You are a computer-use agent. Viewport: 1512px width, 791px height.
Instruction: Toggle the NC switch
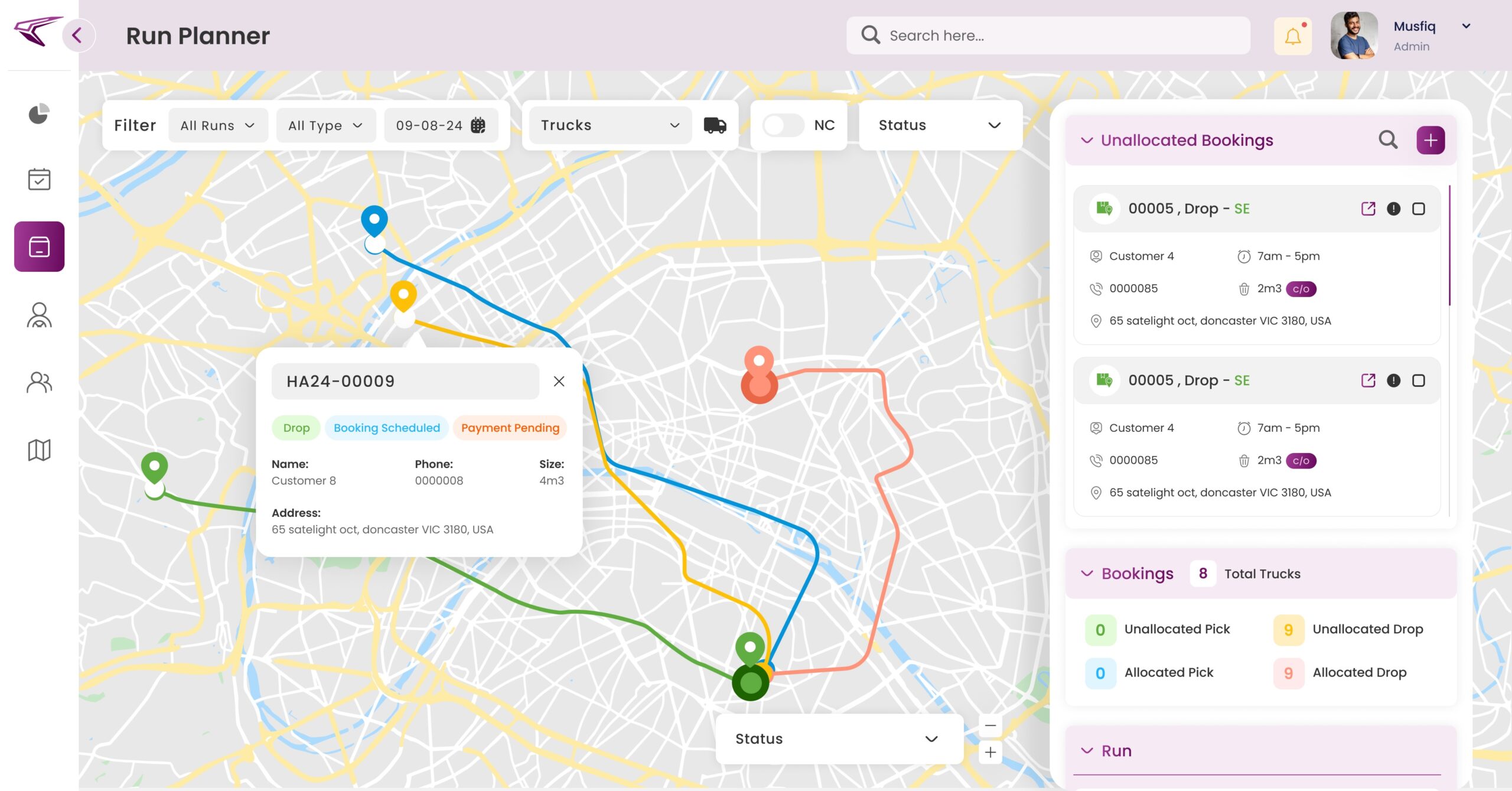click(x=783, y=125)
